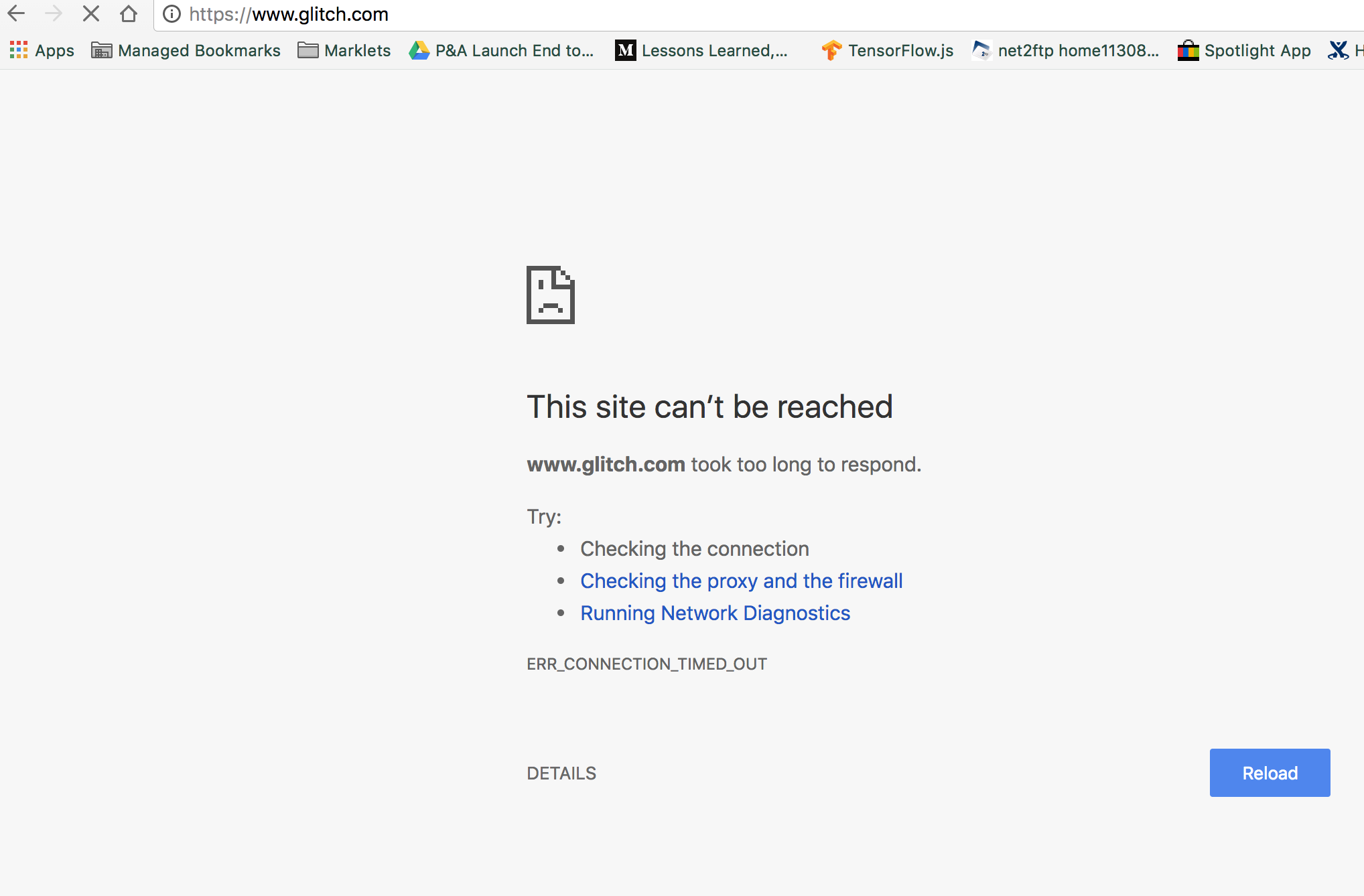Go to the home page icon

pos(129,13)
